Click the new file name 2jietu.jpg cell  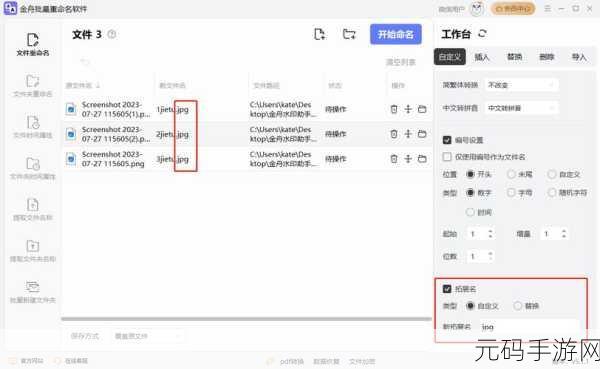173,134
